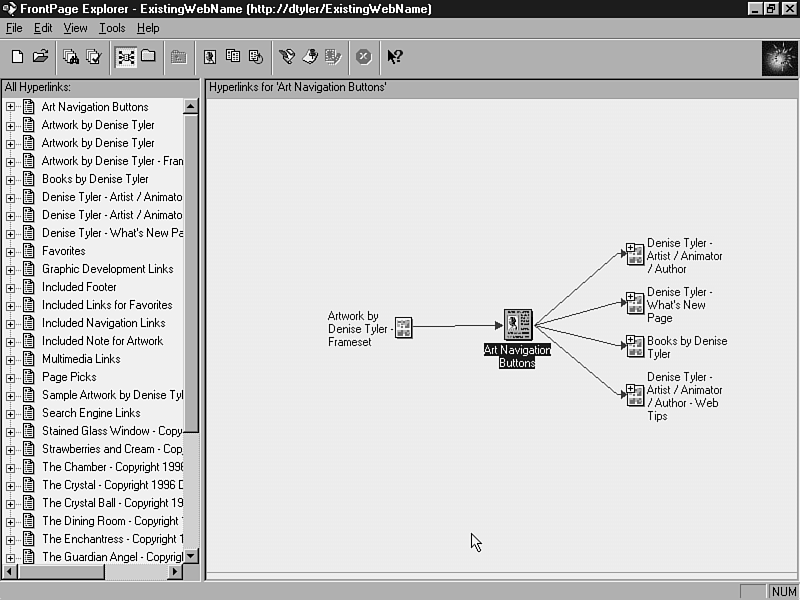
Task: Select Search Engine Links in the hyperlinks list
Action: coord(90,413)
